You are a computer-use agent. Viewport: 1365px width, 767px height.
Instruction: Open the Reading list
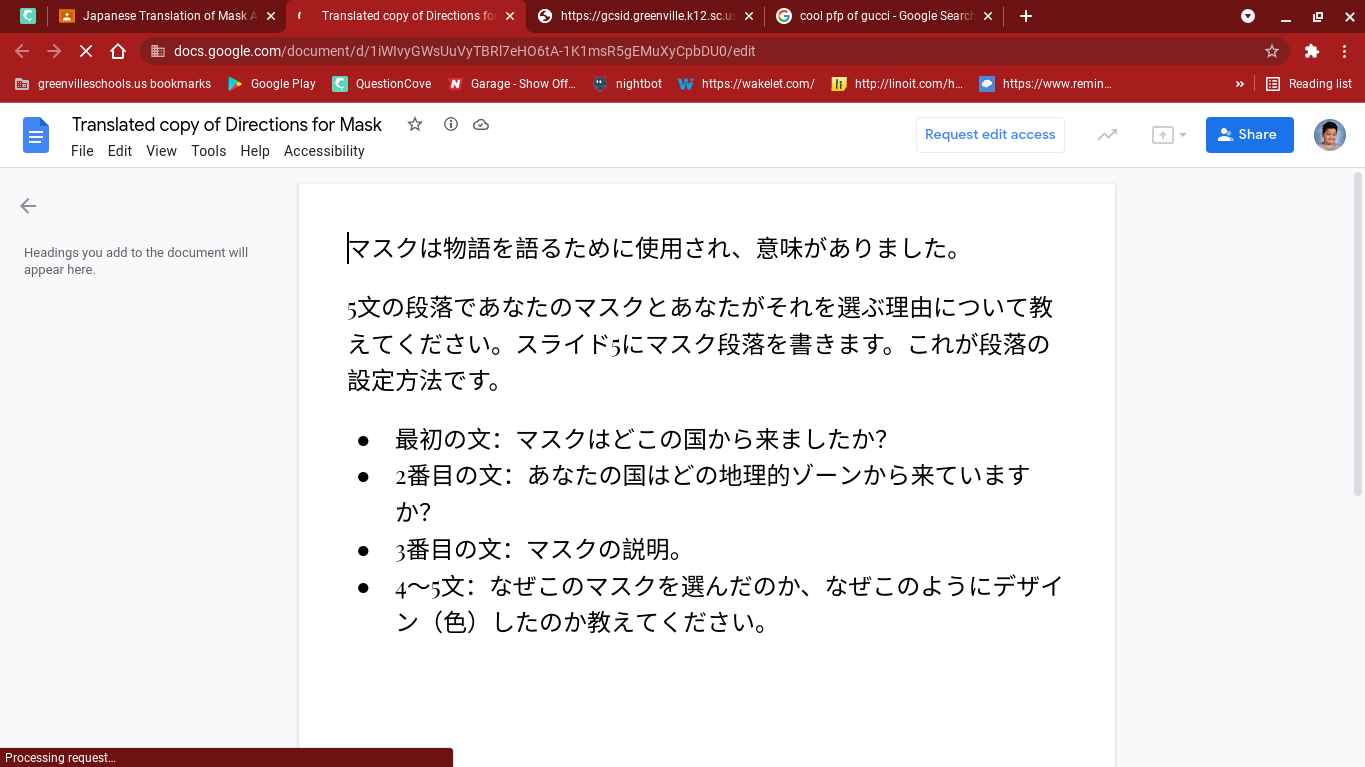pyautogui.click(x=1309, y=84)
